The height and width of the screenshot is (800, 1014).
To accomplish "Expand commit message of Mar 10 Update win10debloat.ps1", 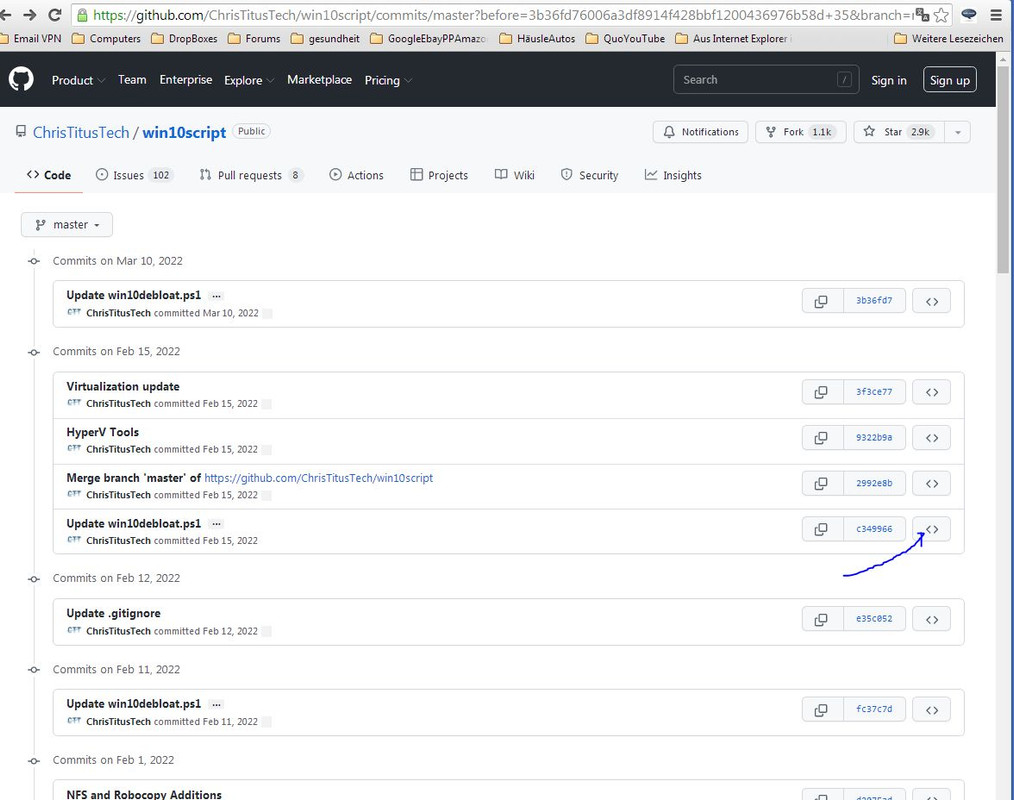I will point(217,296).
